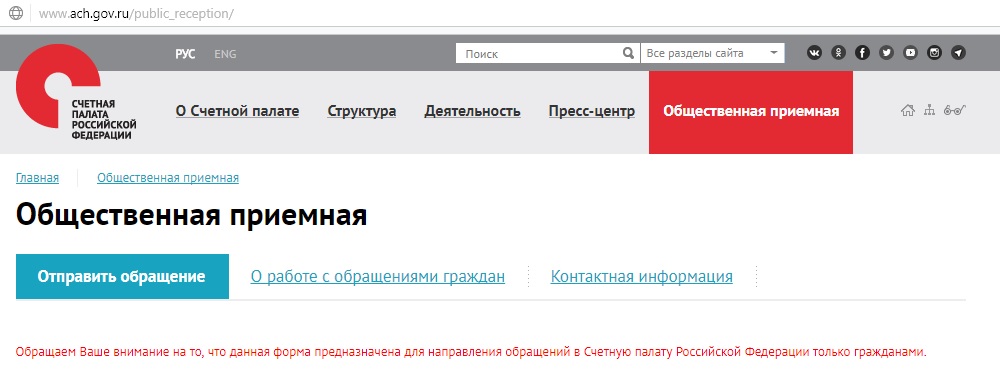Go to home page house icon

tap(908, 110)
